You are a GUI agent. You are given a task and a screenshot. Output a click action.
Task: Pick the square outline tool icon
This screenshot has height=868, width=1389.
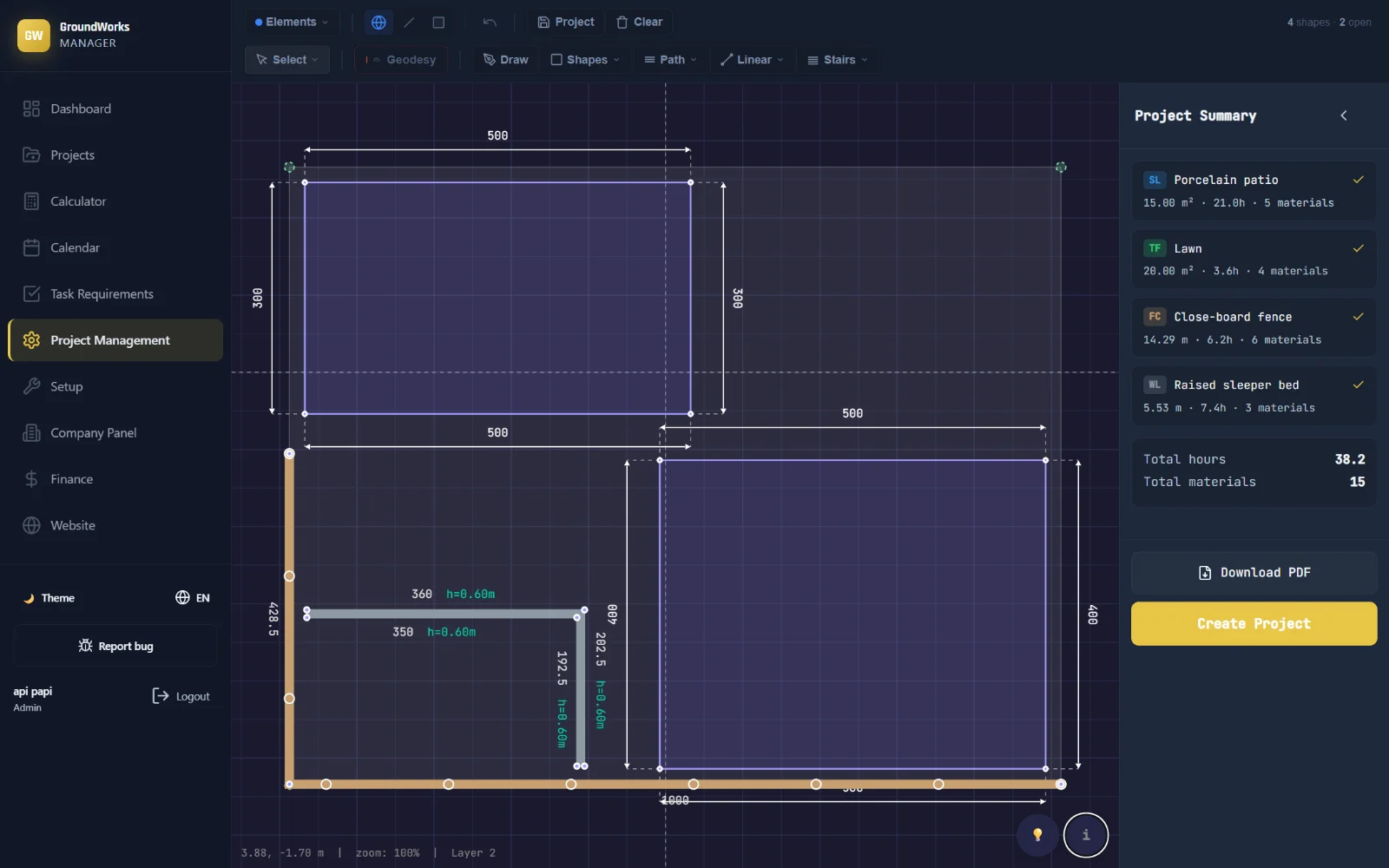[x=438, y=23]
